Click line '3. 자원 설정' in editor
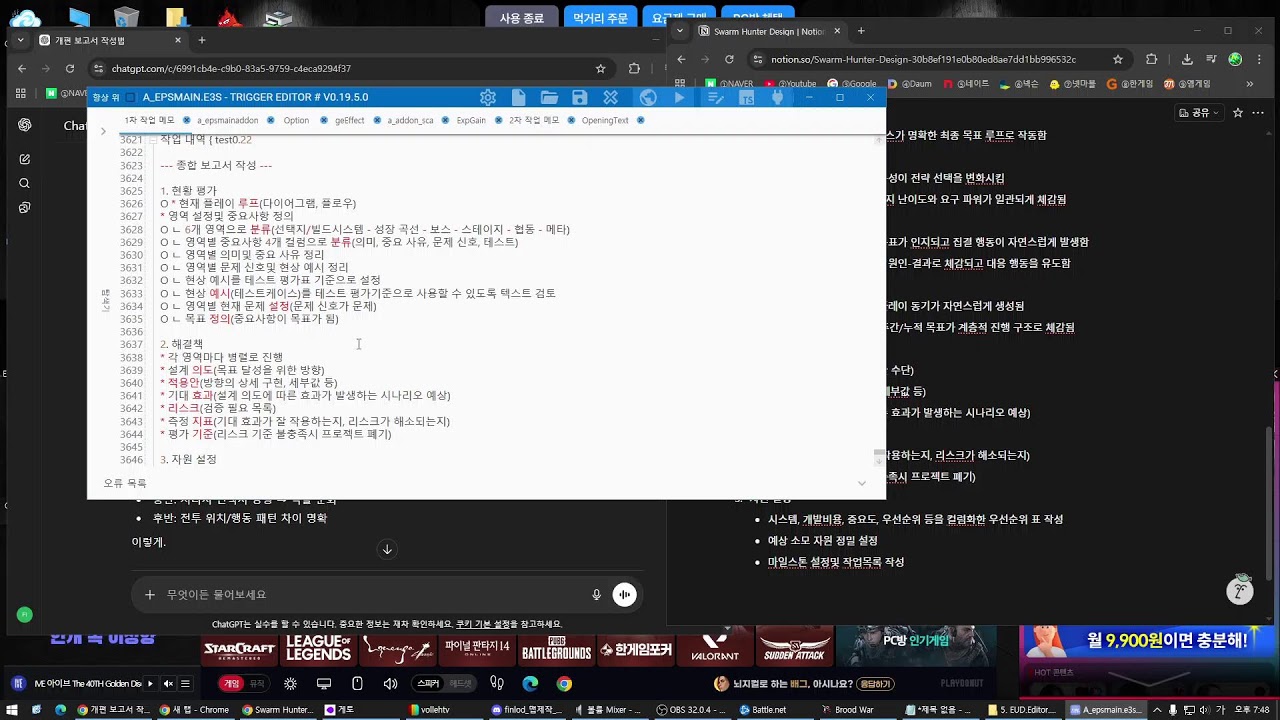 pyautogui.click(x=188, y=459)
